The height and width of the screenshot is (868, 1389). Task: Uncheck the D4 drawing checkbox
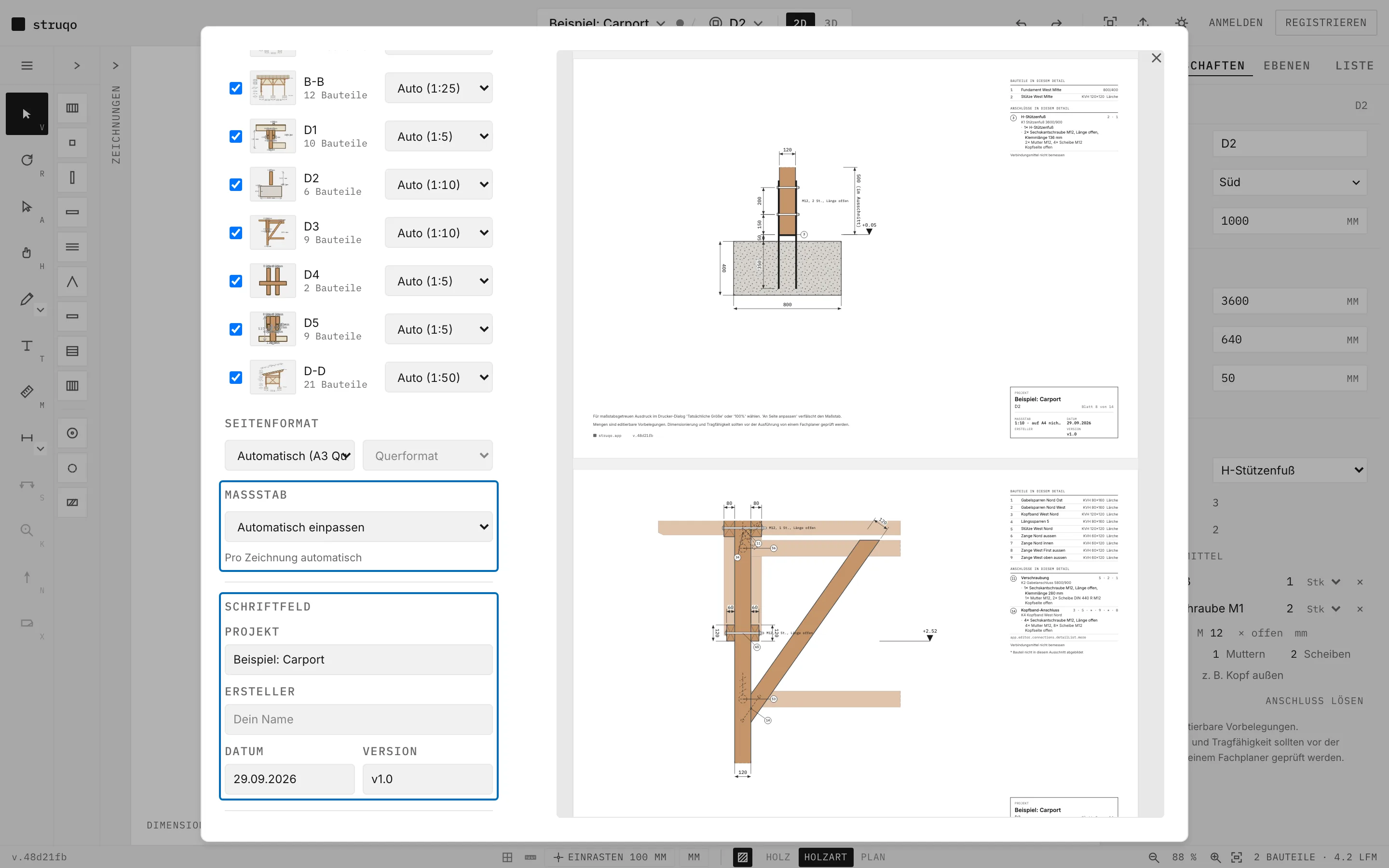(x=236, y=281)
